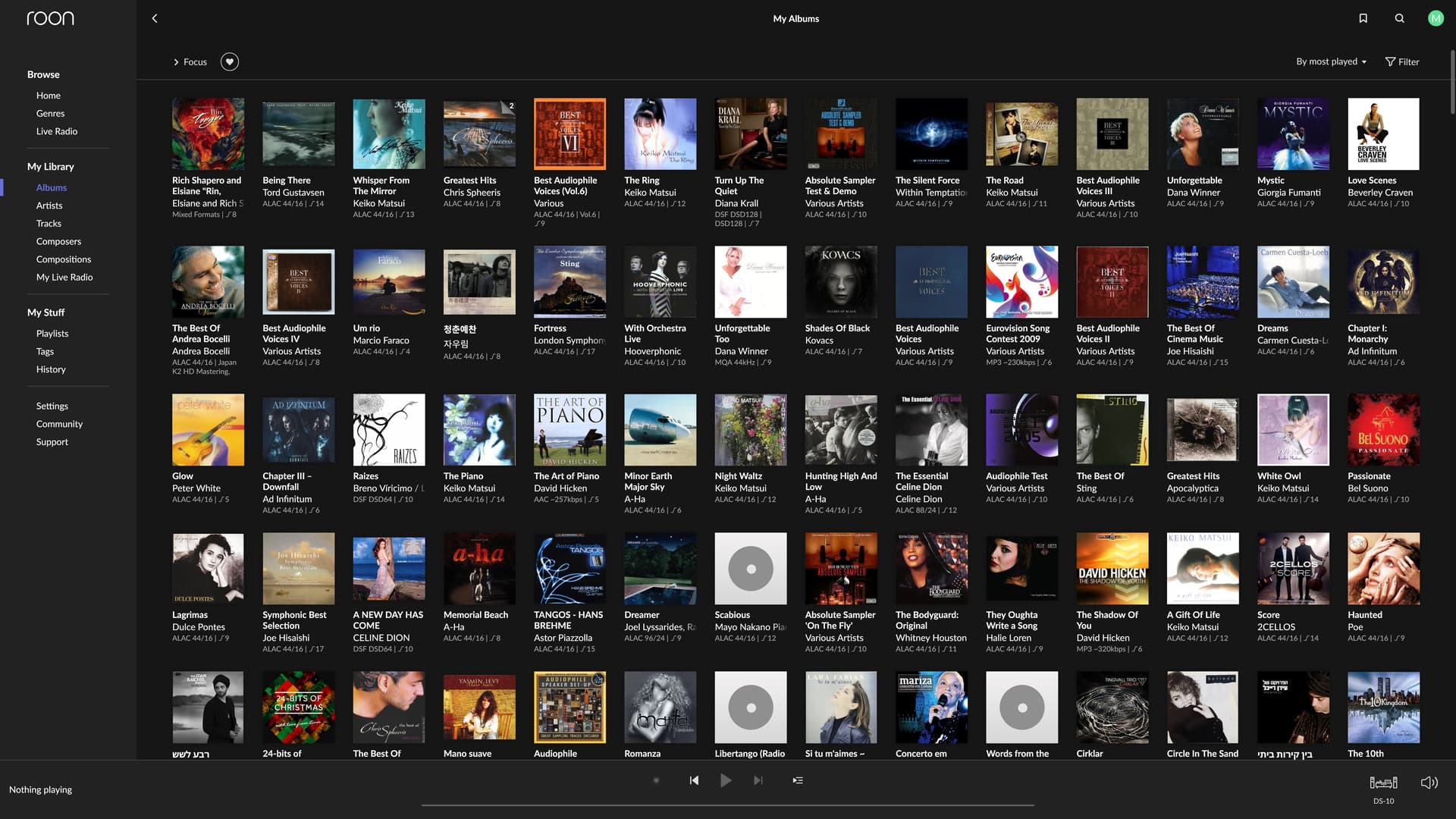Open Fortress album cover
The image size is (1456, 819).
coord(570,281)
